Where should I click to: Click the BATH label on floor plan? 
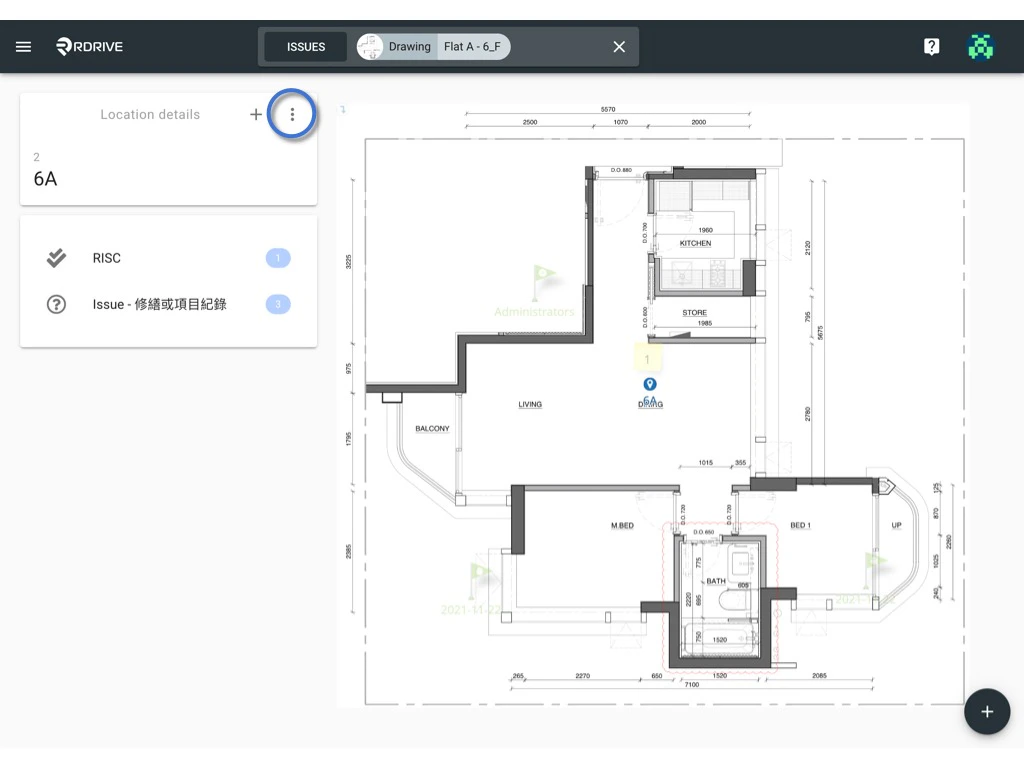pos(716,581)
